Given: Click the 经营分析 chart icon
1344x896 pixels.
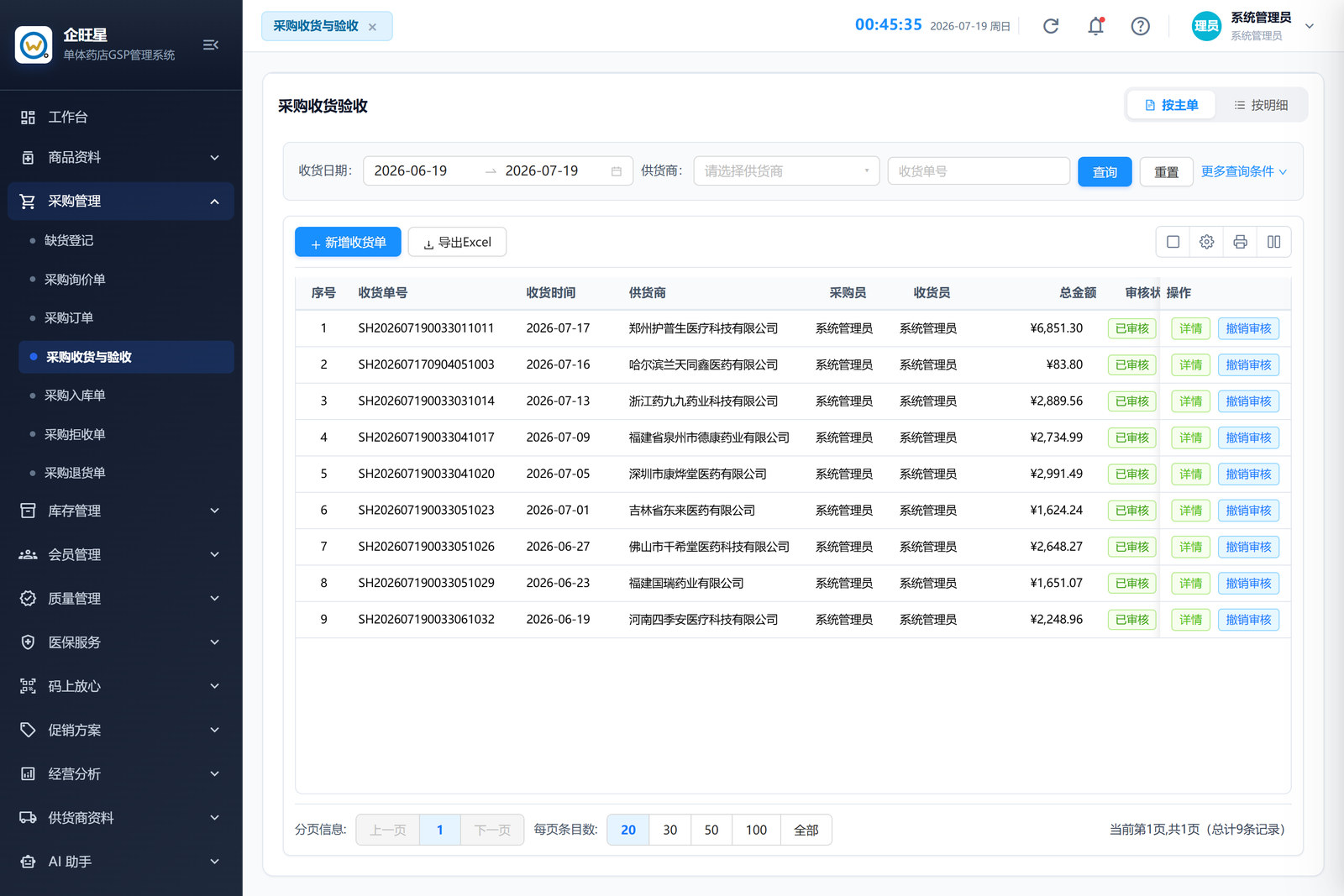Looking at the screenshot, I should (x=28, y=774).
